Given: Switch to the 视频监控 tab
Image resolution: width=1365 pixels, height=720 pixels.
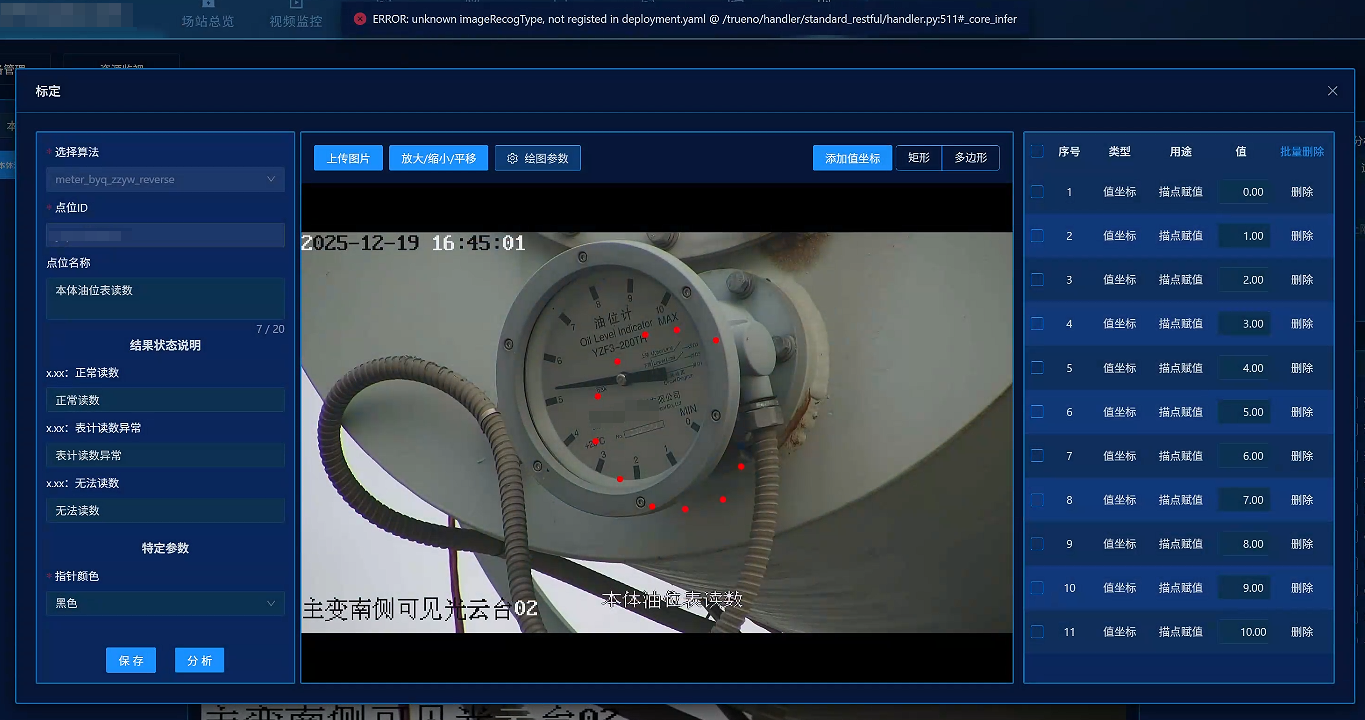Looking at the screenshot, I should click(296, 21).
